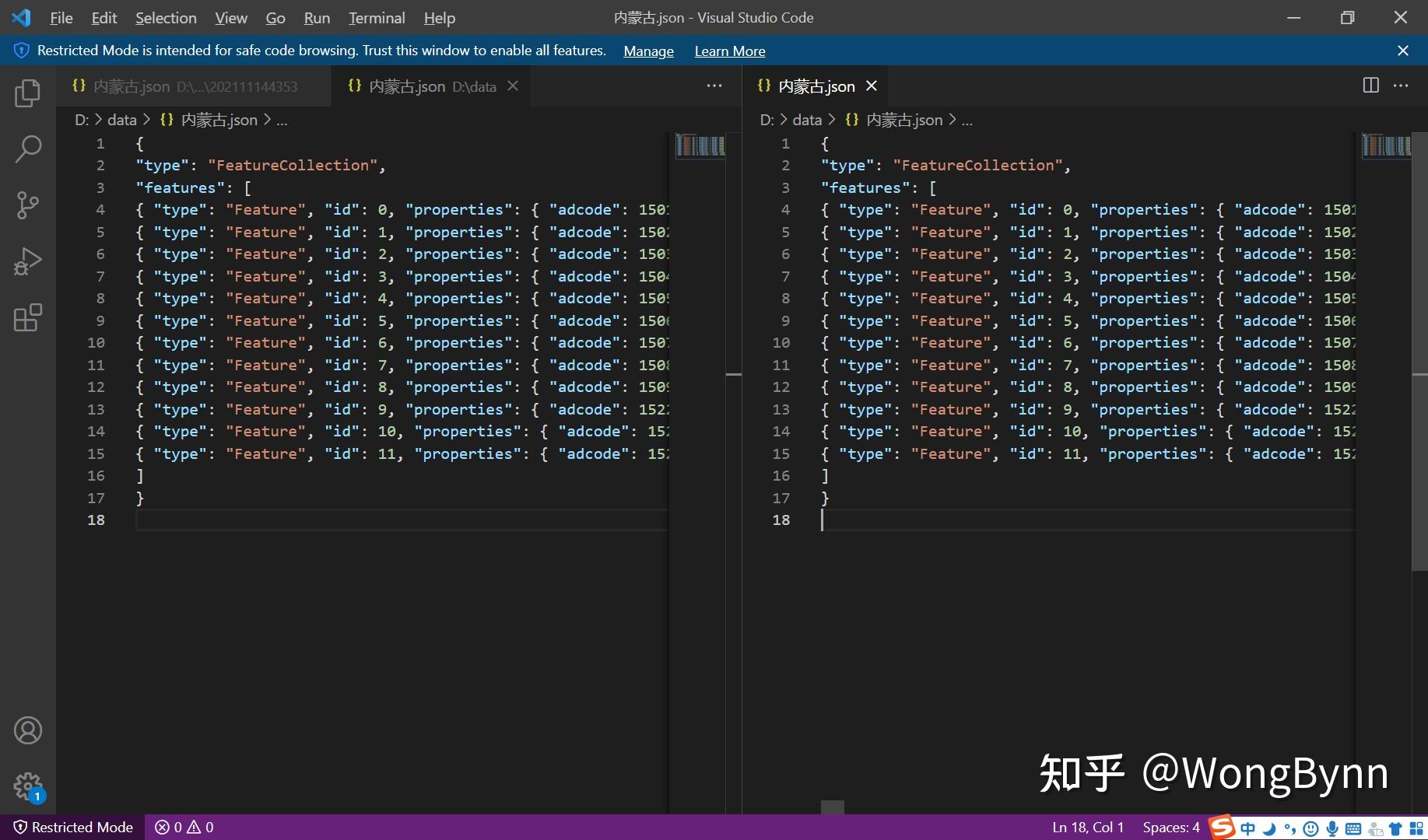This screenshot has width=1428, height=840.
Task: Open the Run menu
Action: pyautogui.click(x=317, y=18)
